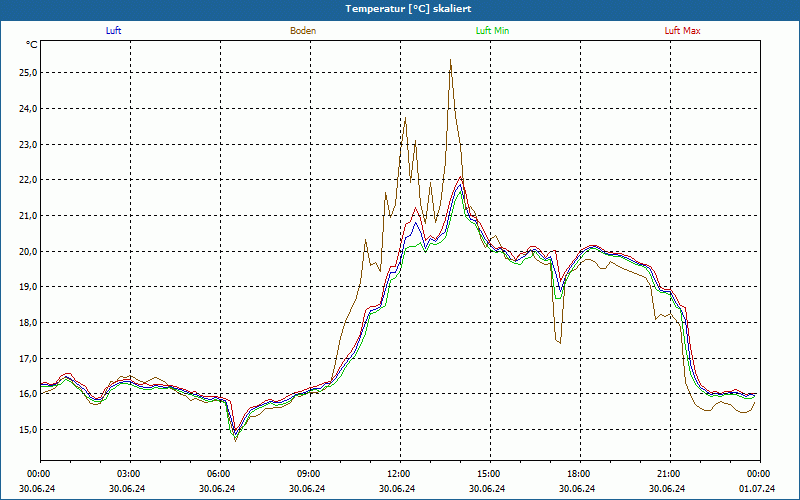Click the '18,0' y-axis value
The height and width of the screenshot is (500, 800).
(28, 322)
